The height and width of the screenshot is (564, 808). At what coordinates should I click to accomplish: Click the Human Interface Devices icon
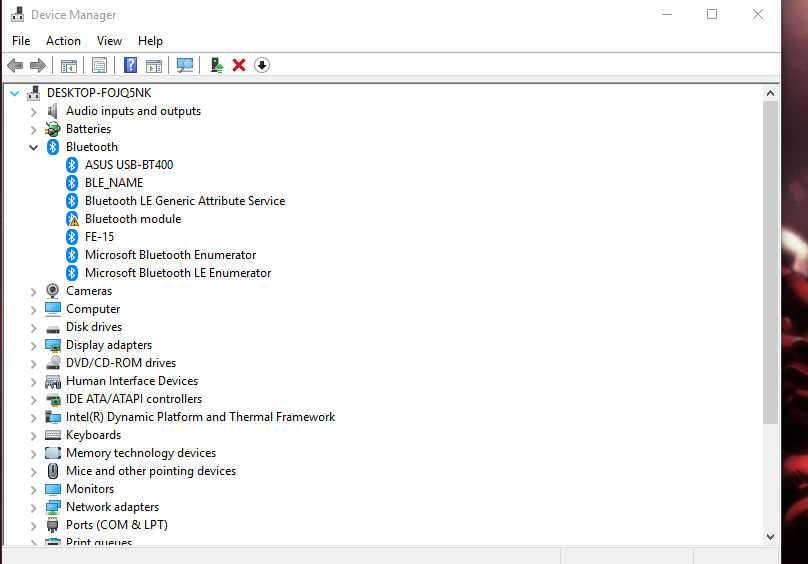(53, 381)
